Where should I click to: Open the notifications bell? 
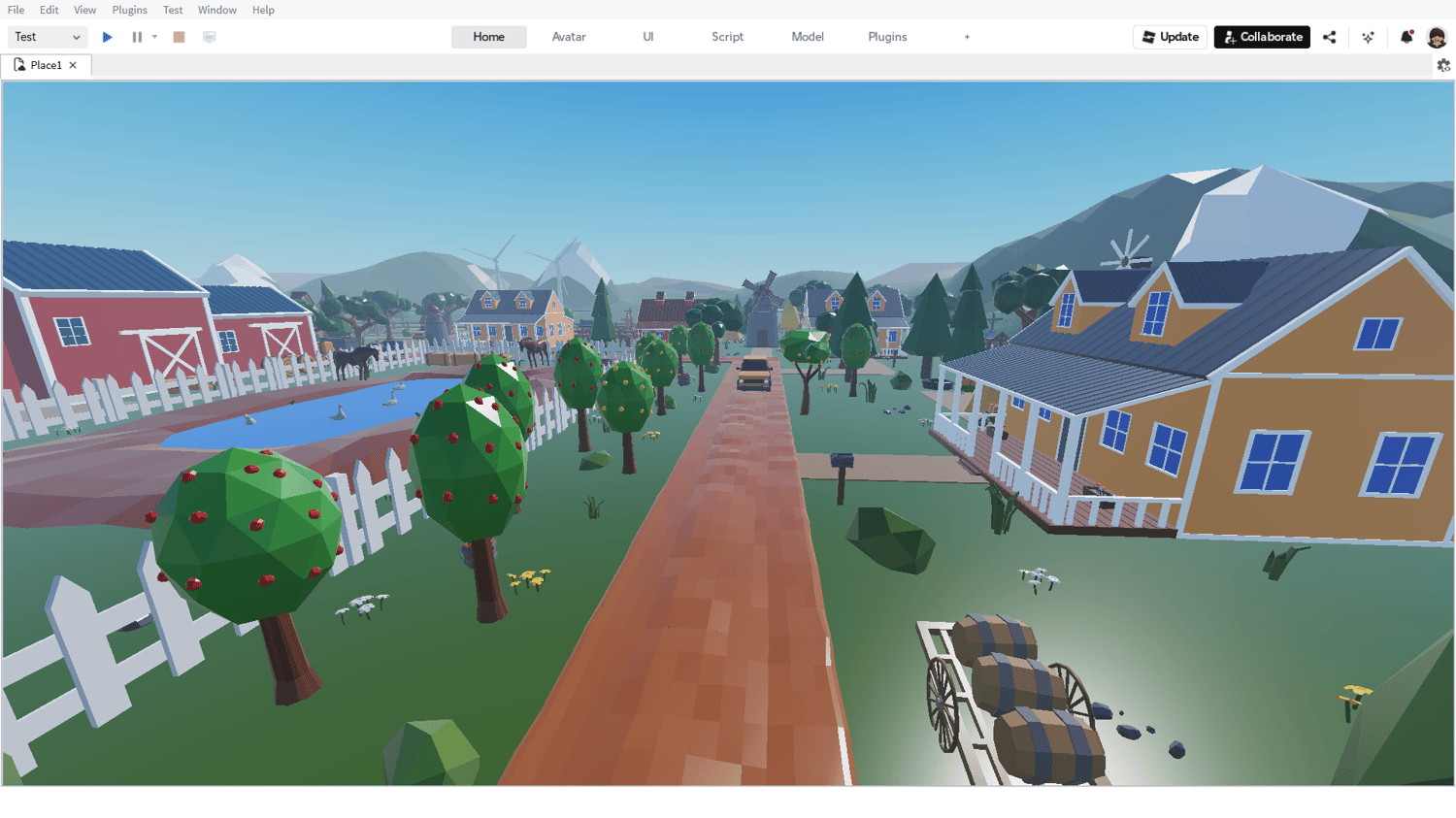(x=1406, y=37)
